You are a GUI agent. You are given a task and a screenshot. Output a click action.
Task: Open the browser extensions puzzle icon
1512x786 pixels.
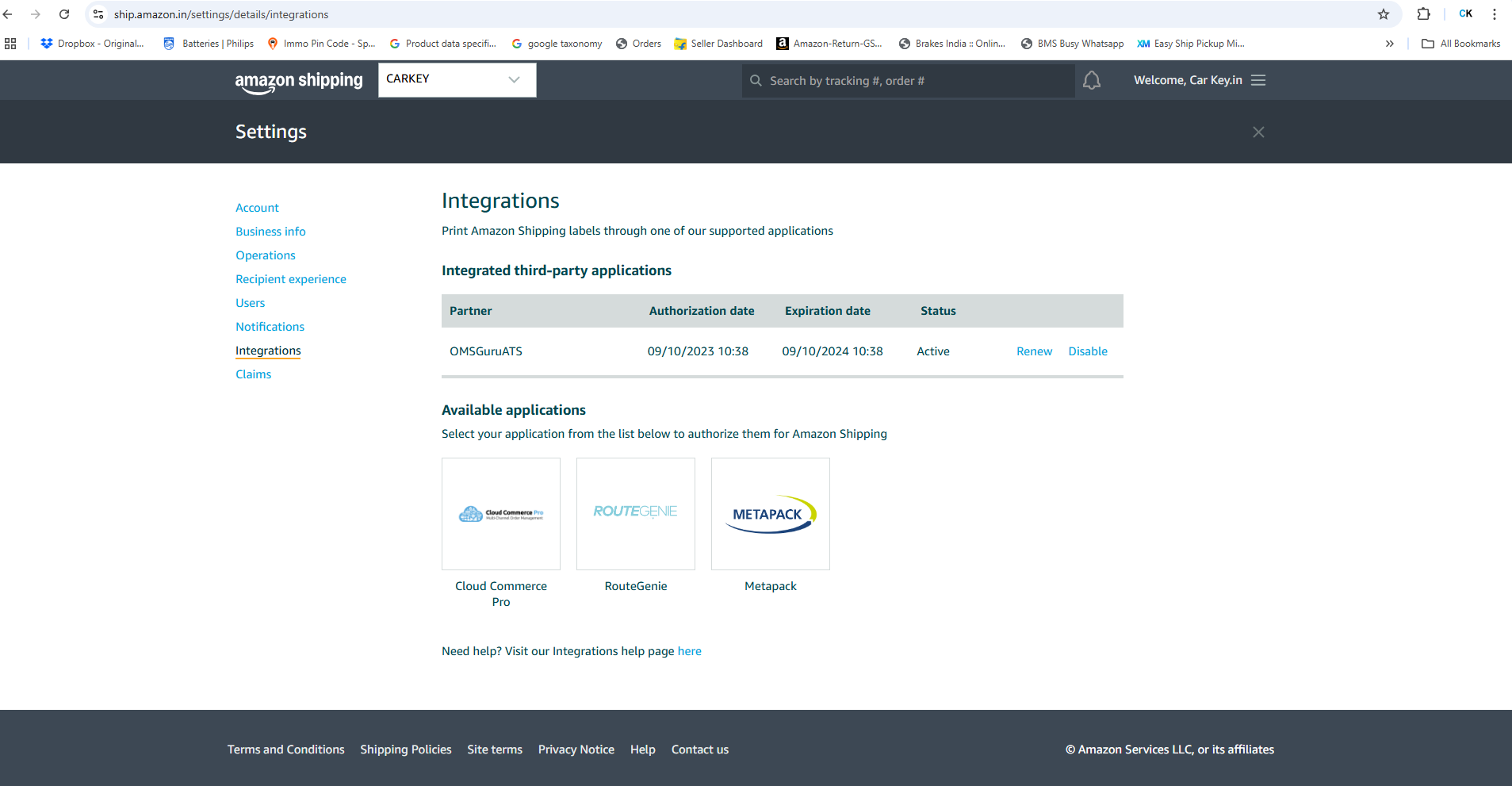pos(1423,14)
